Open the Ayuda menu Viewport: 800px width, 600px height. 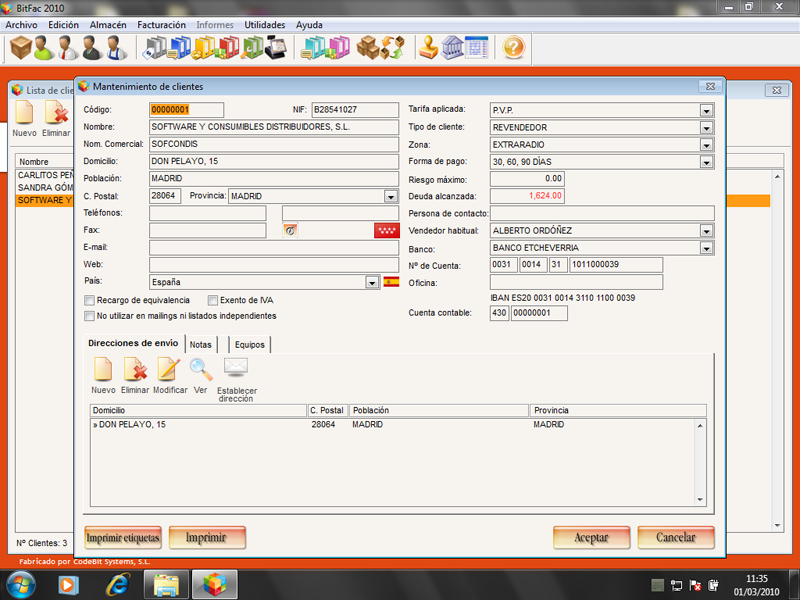(309, 24)
